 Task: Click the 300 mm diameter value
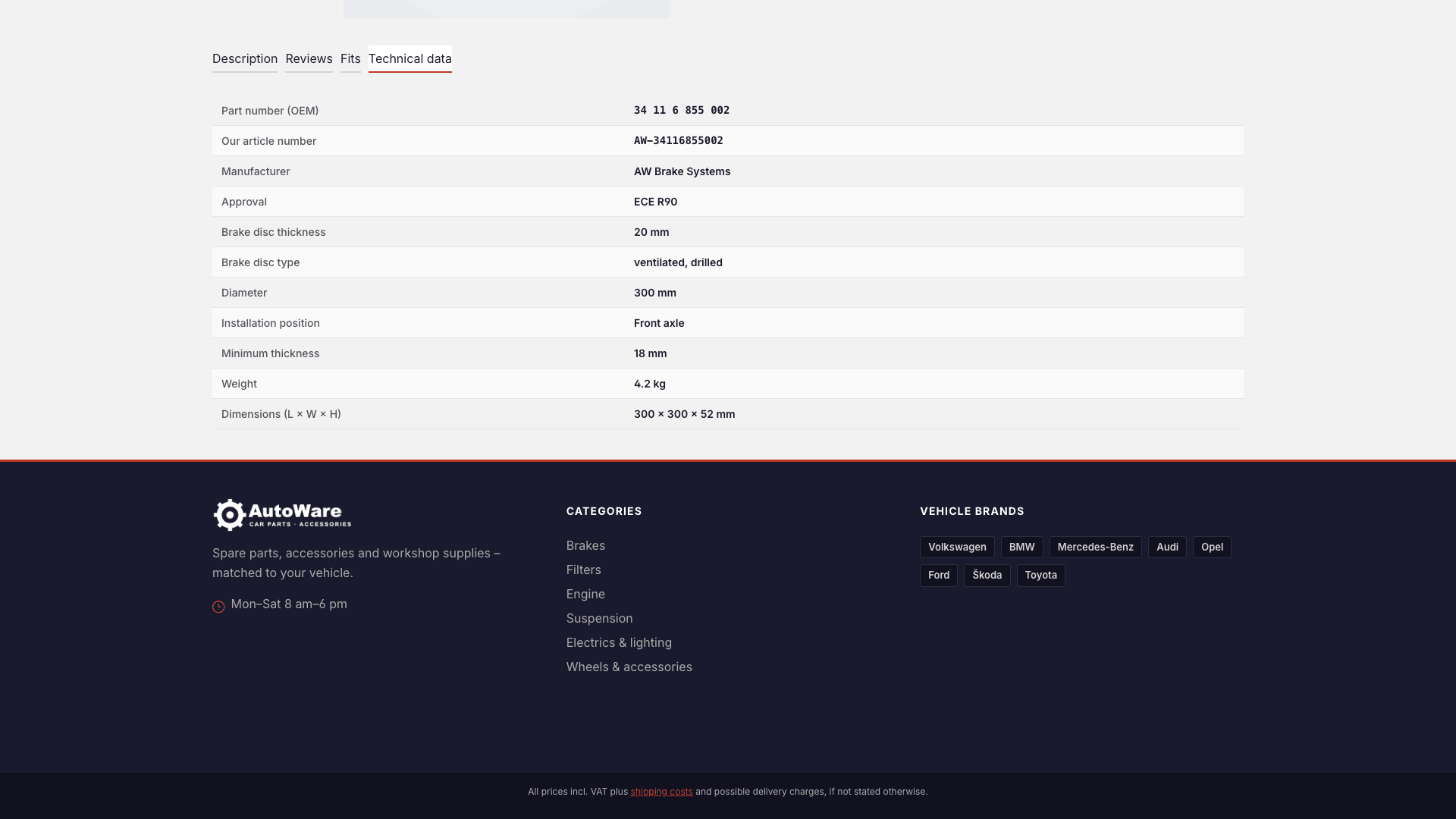tap(655, 293)
